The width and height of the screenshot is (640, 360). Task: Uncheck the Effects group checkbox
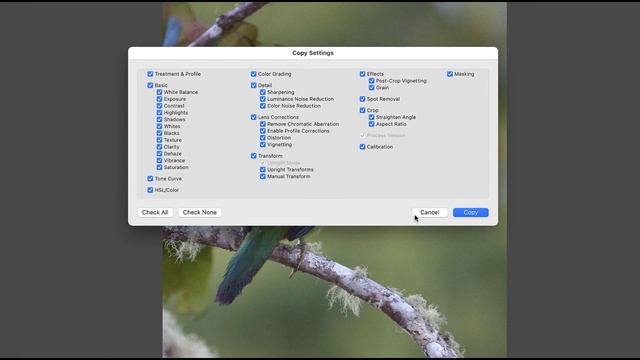[x=362, y=74]
